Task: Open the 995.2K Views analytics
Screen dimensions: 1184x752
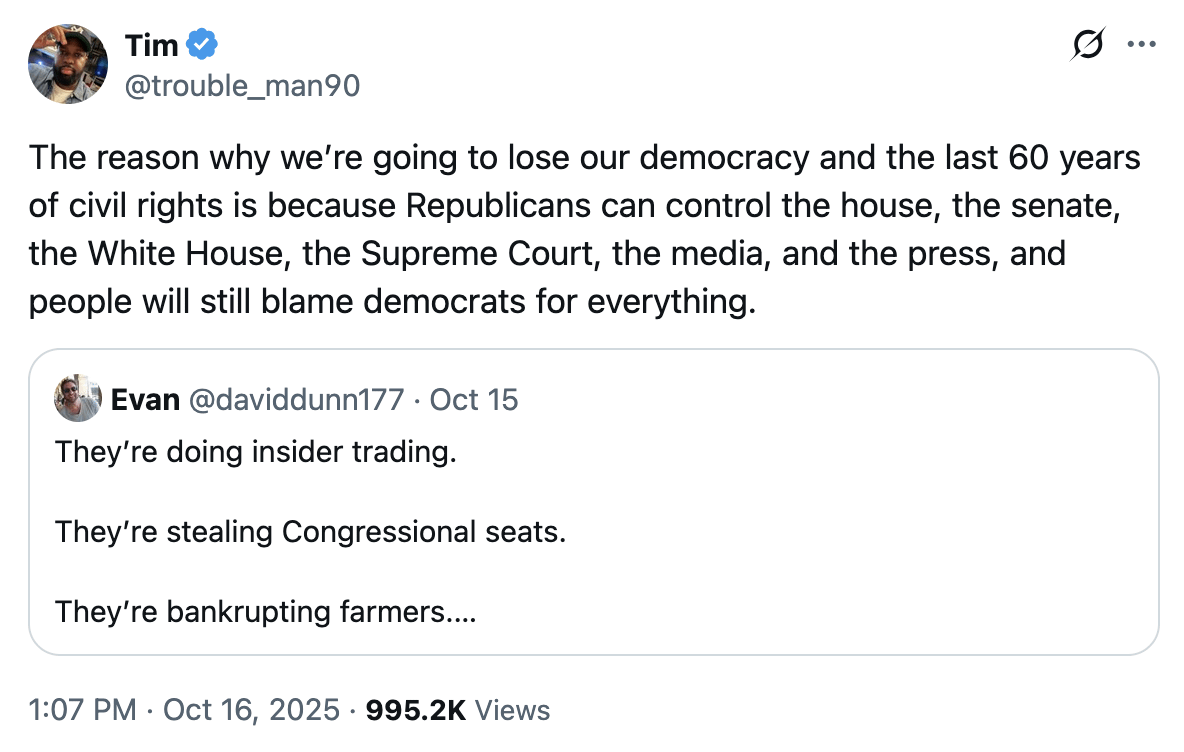Action: (458, 710)
